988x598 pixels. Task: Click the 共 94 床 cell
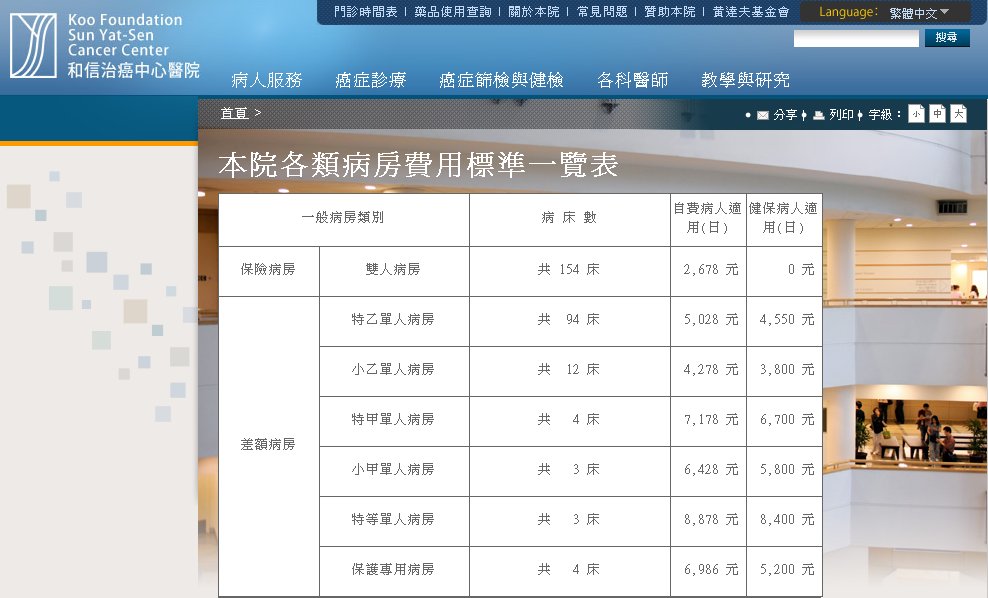(x=570, y=321)
